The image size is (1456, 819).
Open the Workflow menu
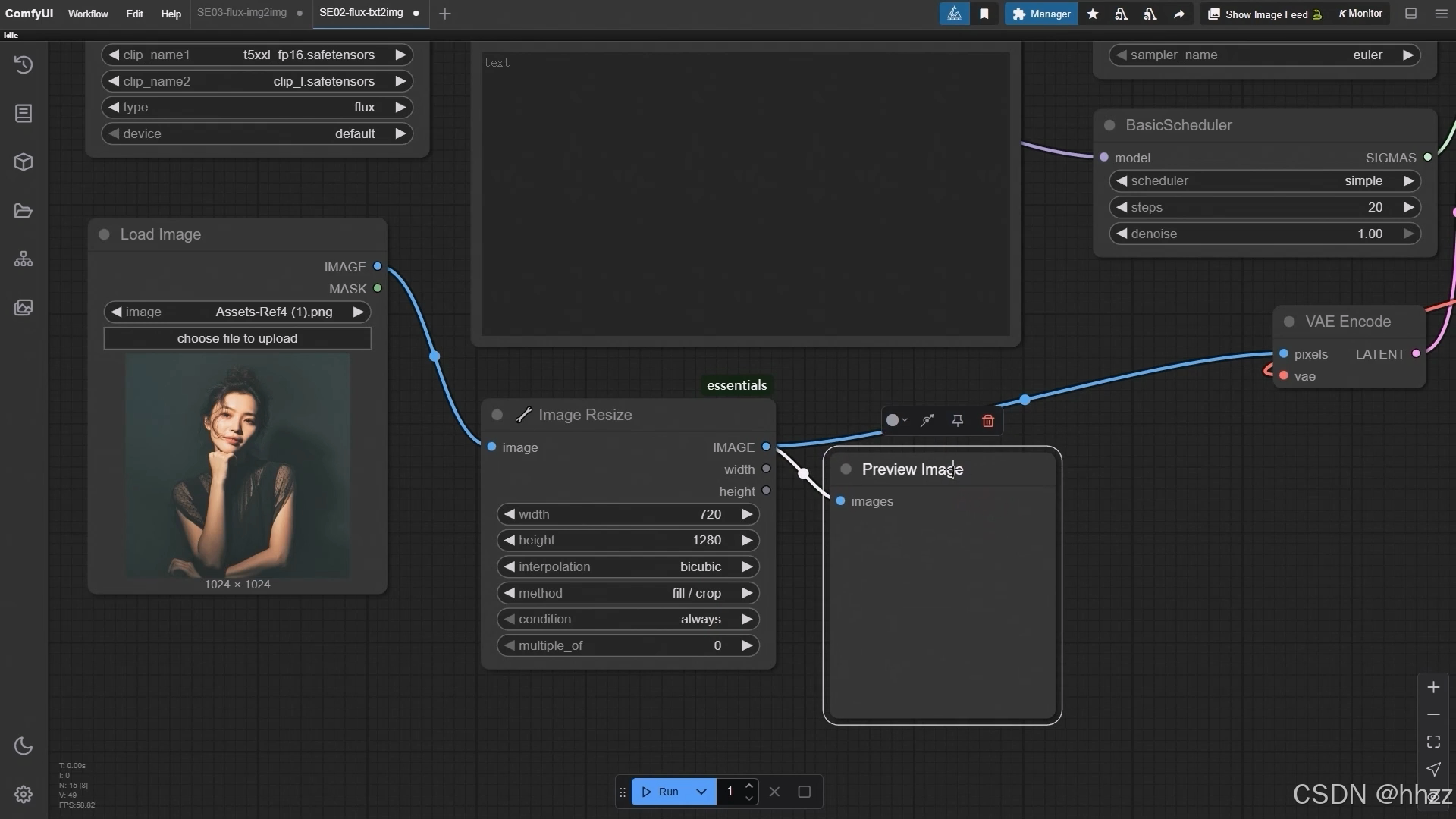[88, 14]
